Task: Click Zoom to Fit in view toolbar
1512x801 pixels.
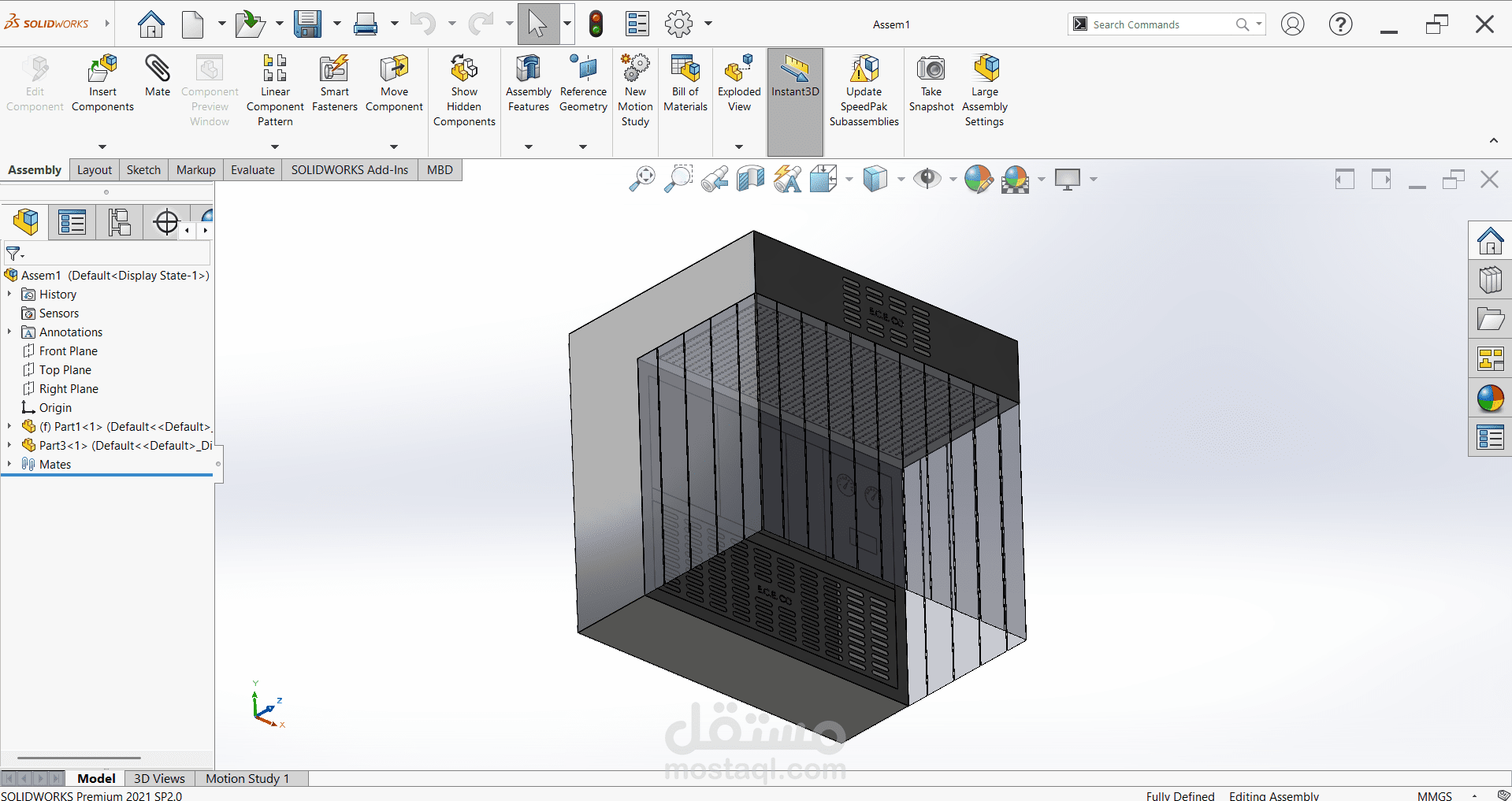Action: [642, 180]
